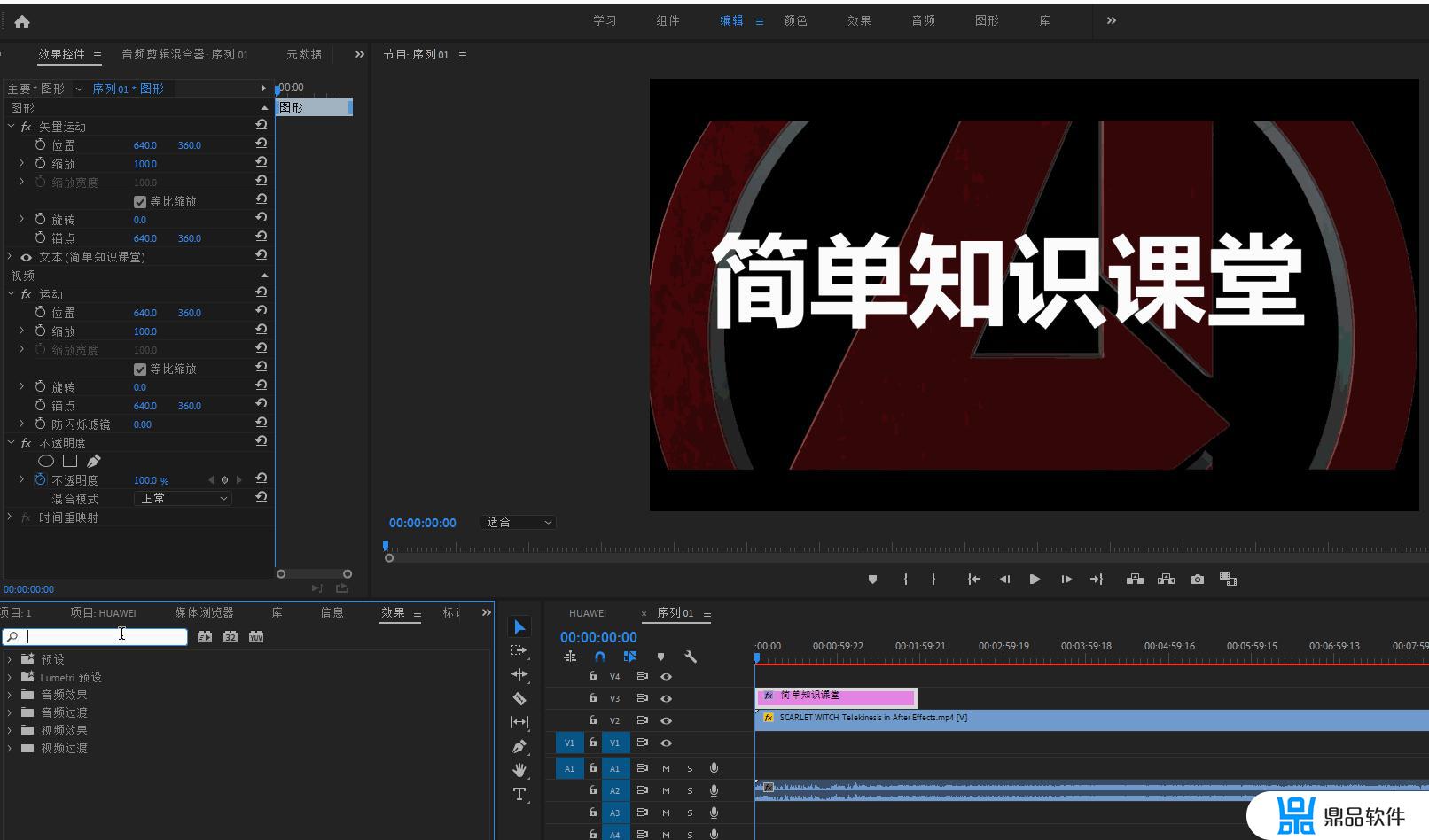Mark In point in monitor

(905, 579)
